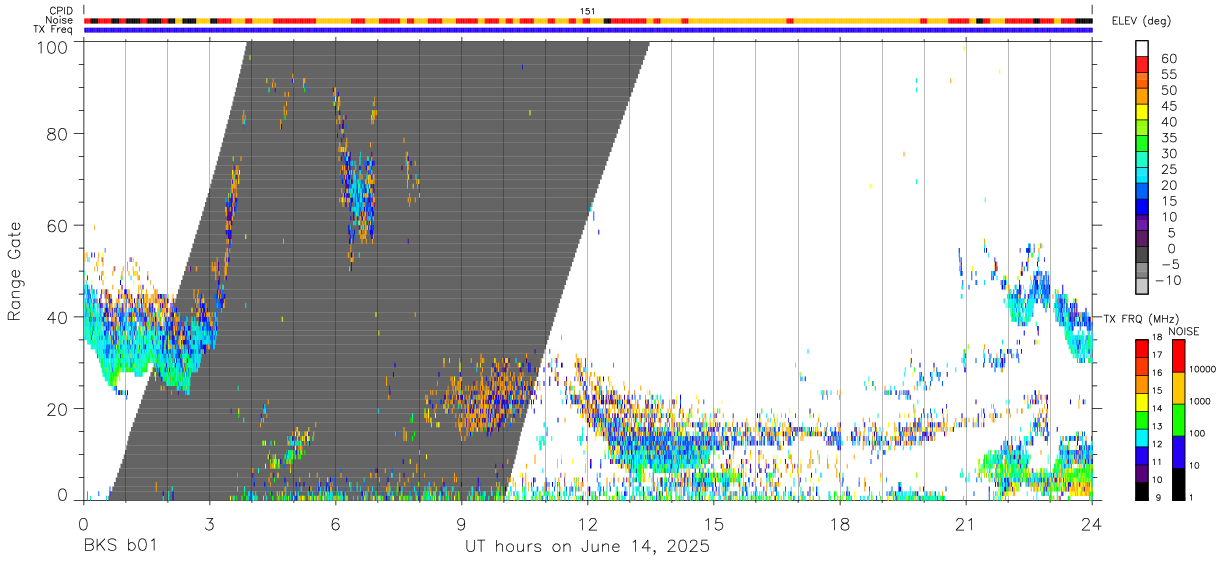Select the 100 tick on the Range Gate axis
The width and height of the screenshot is (1228, 567).
54,47
